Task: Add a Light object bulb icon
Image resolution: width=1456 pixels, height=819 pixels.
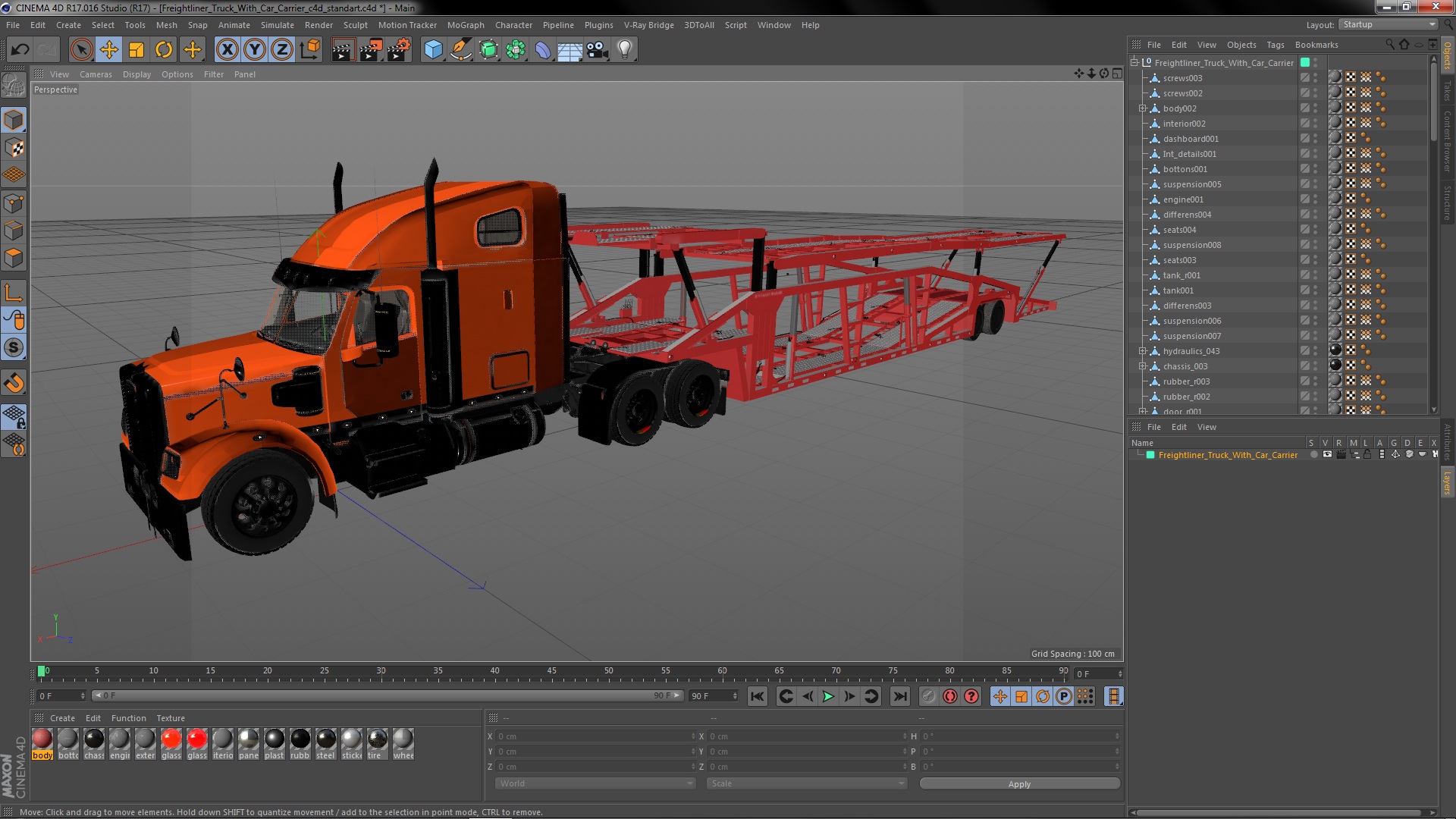Action: 625,50
